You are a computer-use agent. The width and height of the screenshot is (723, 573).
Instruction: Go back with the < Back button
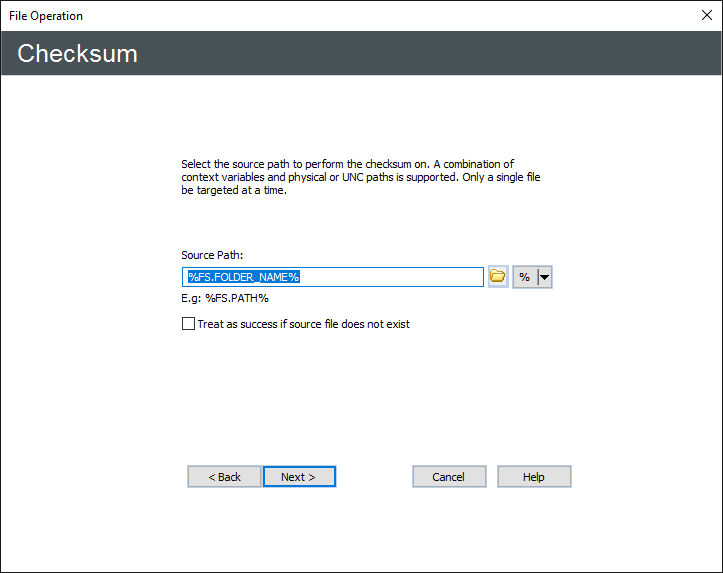tap(224, 477)
